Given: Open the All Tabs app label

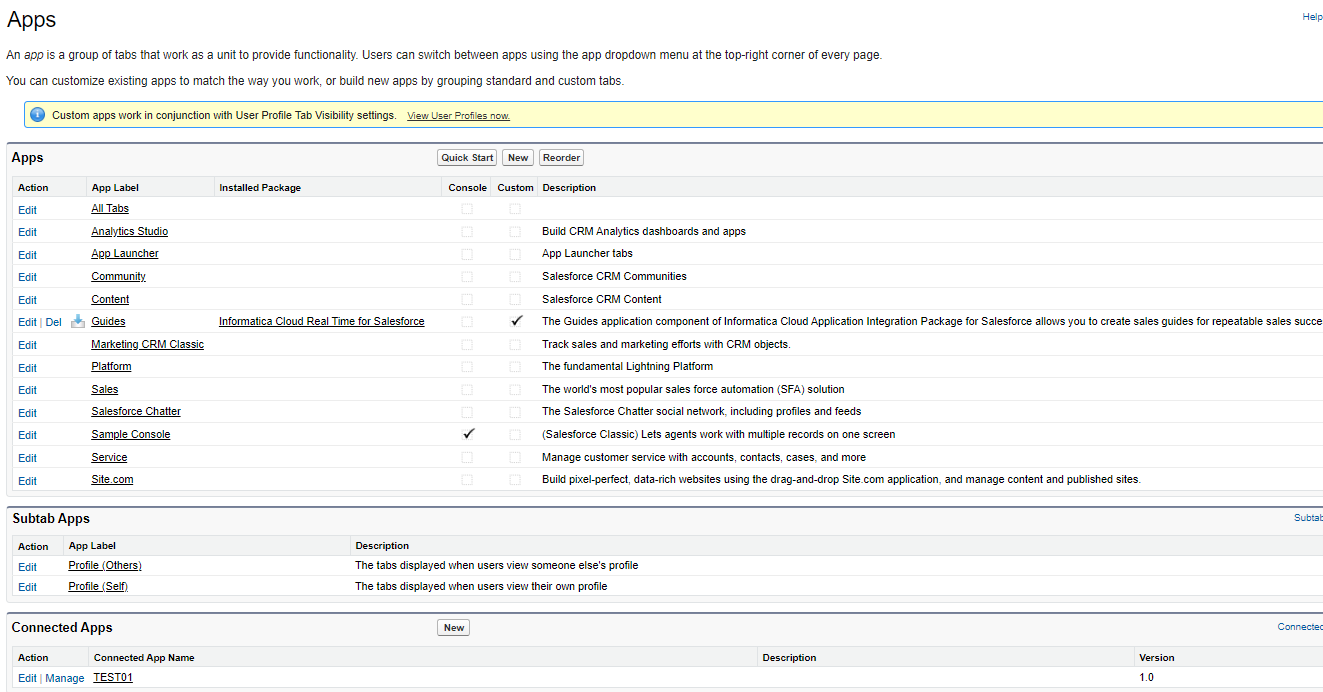Looking at the screenshot, I should [x=110, y=209].
